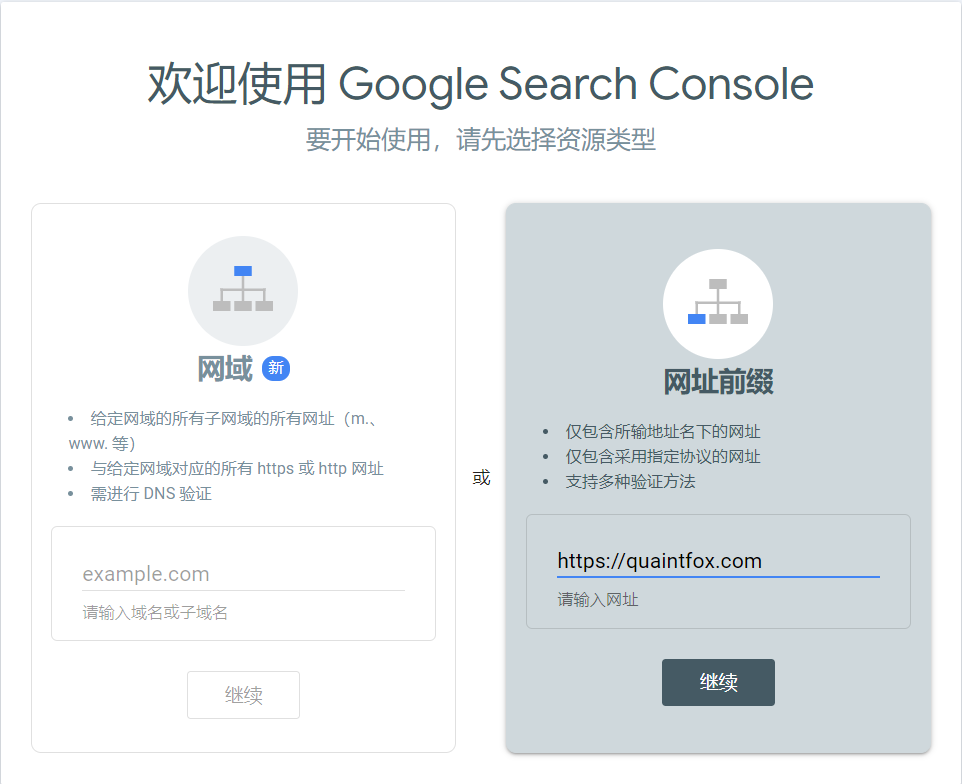Click the 网址前缀 URL prefix icon

(x=718, y=303)
